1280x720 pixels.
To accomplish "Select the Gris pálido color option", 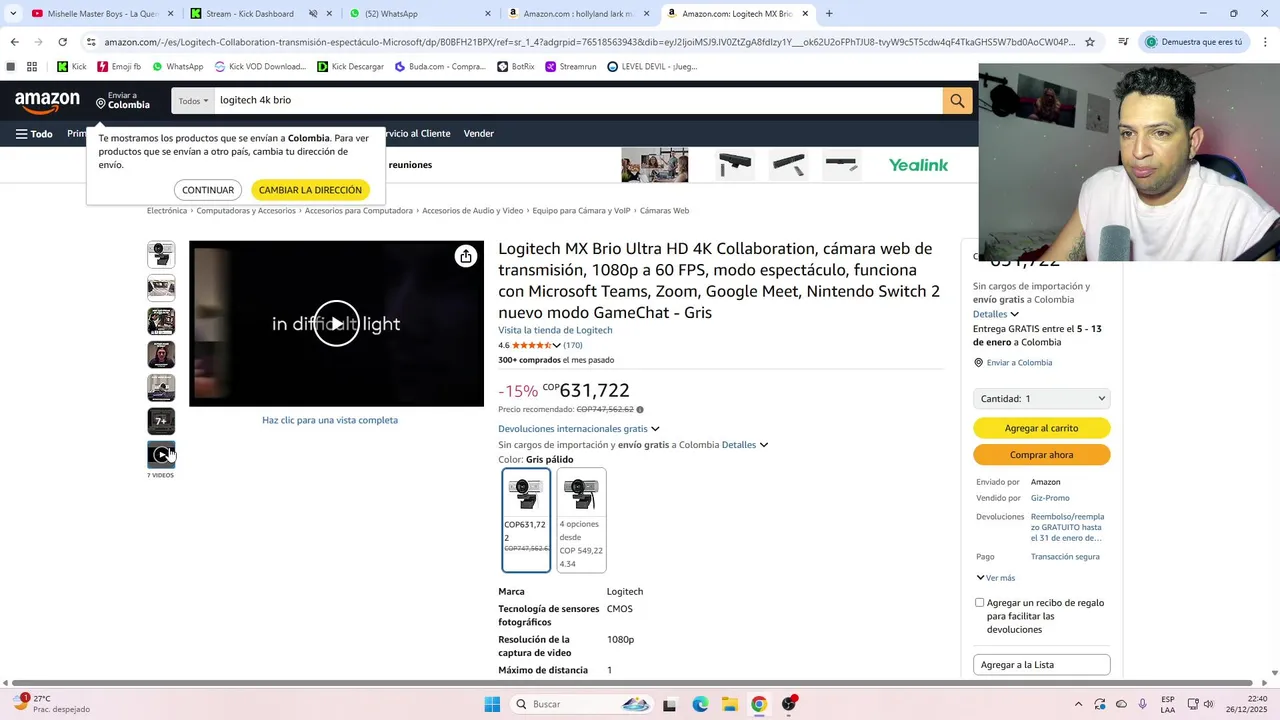I will pos(526,520).
